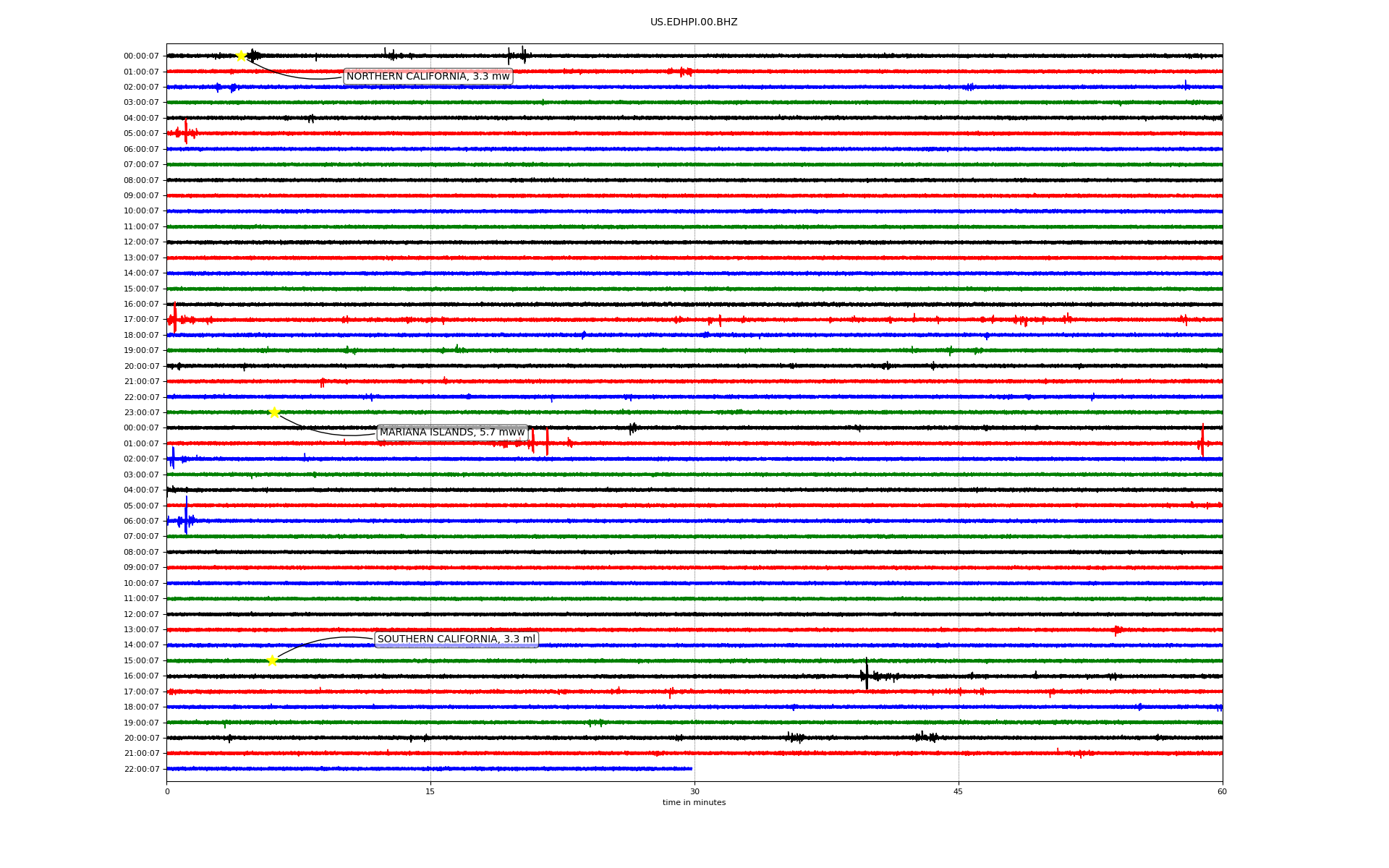Click the 30 tick on the x-axis

tap(694, 791)
